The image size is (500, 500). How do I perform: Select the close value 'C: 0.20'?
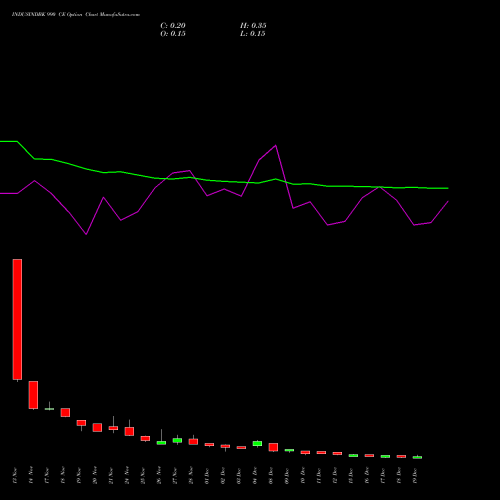(173, 26)
